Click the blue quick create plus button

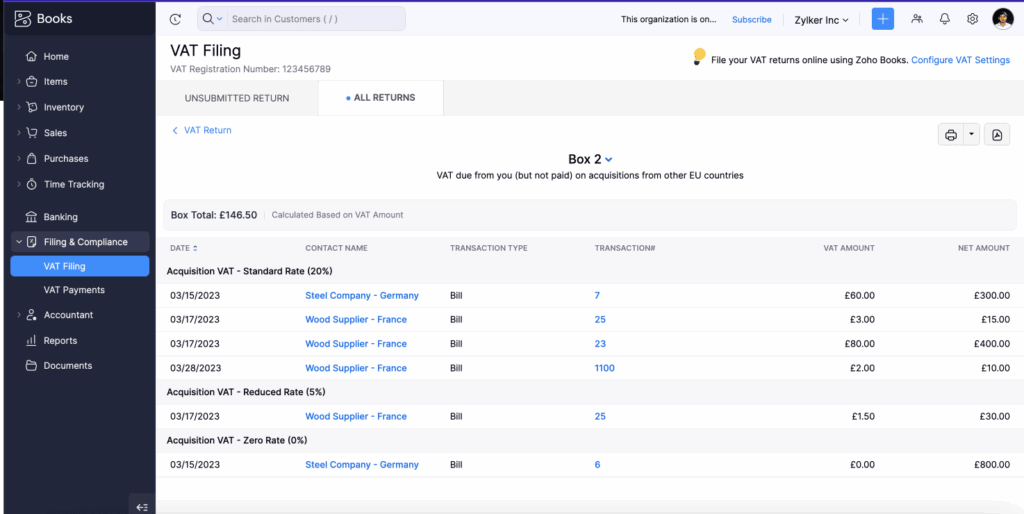(882, 19)
